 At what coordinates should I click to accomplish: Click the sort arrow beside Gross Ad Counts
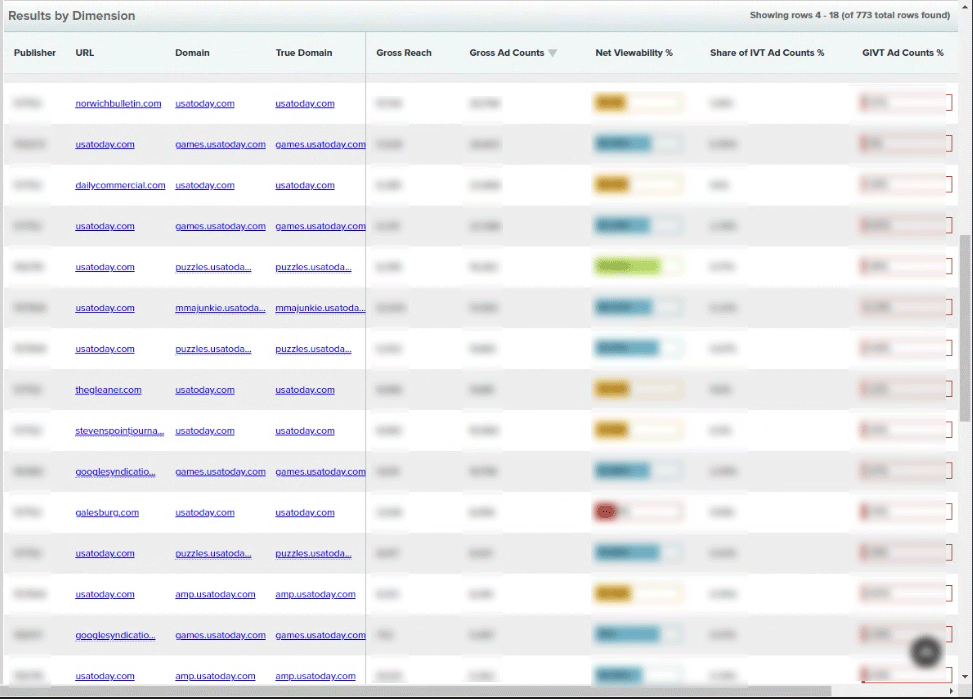pos(552,53)
